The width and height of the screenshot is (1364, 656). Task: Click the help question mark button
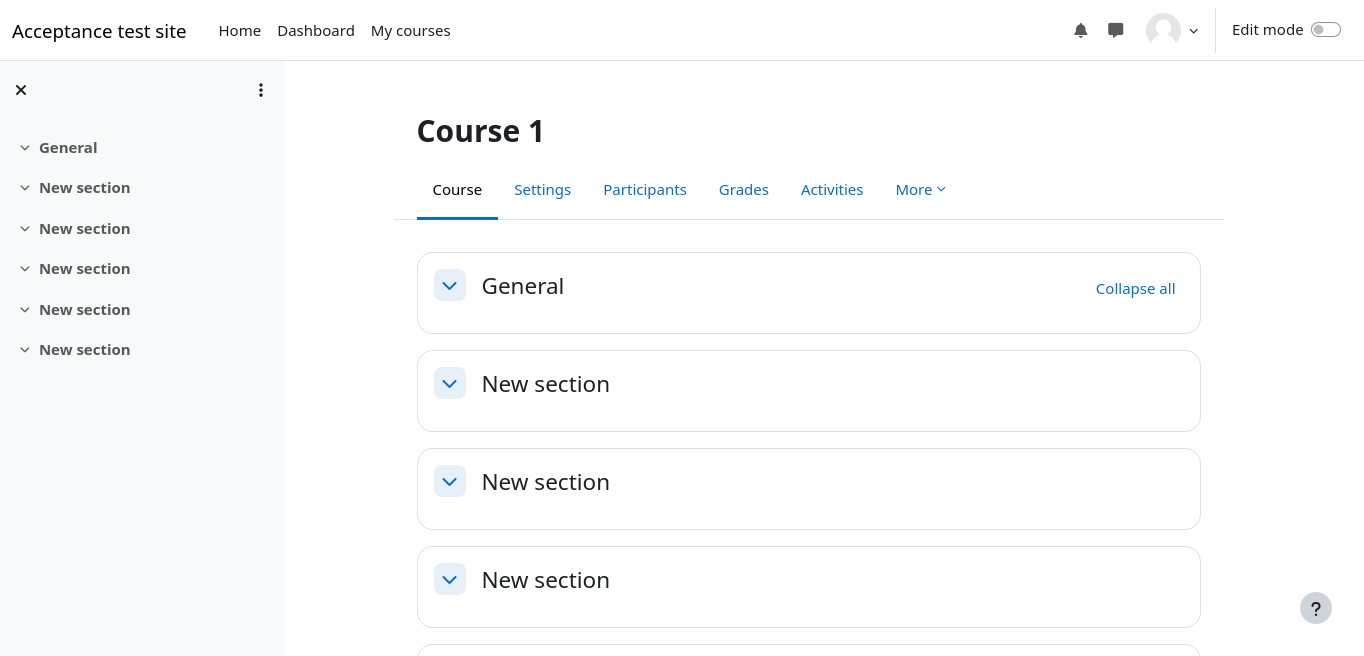coord(1316,608)
